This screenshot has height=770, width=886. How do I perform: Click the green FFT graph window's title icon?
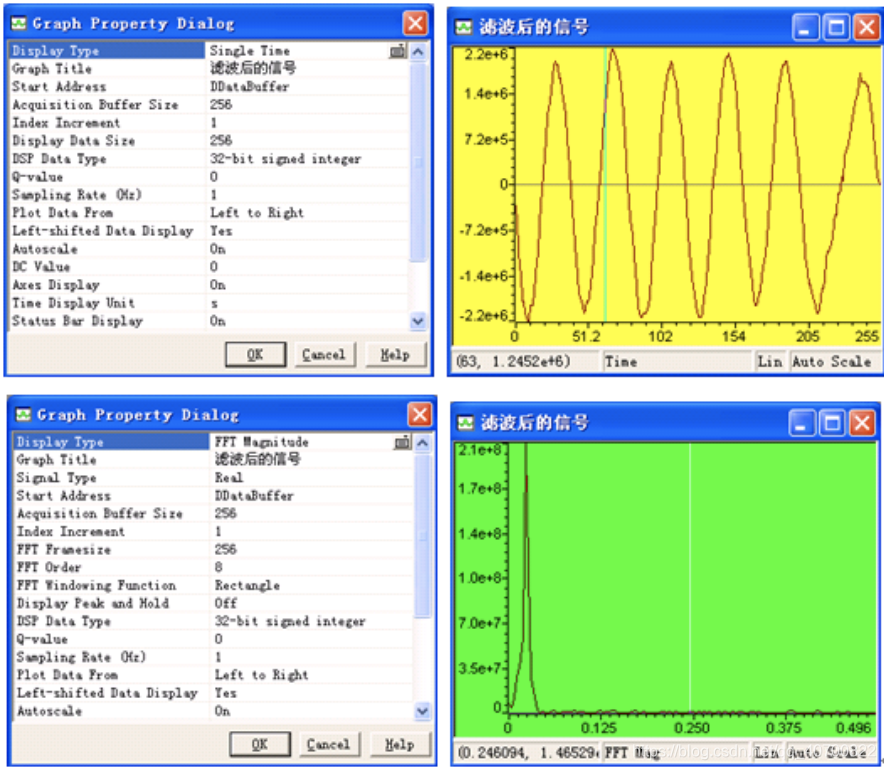[465, 423]
